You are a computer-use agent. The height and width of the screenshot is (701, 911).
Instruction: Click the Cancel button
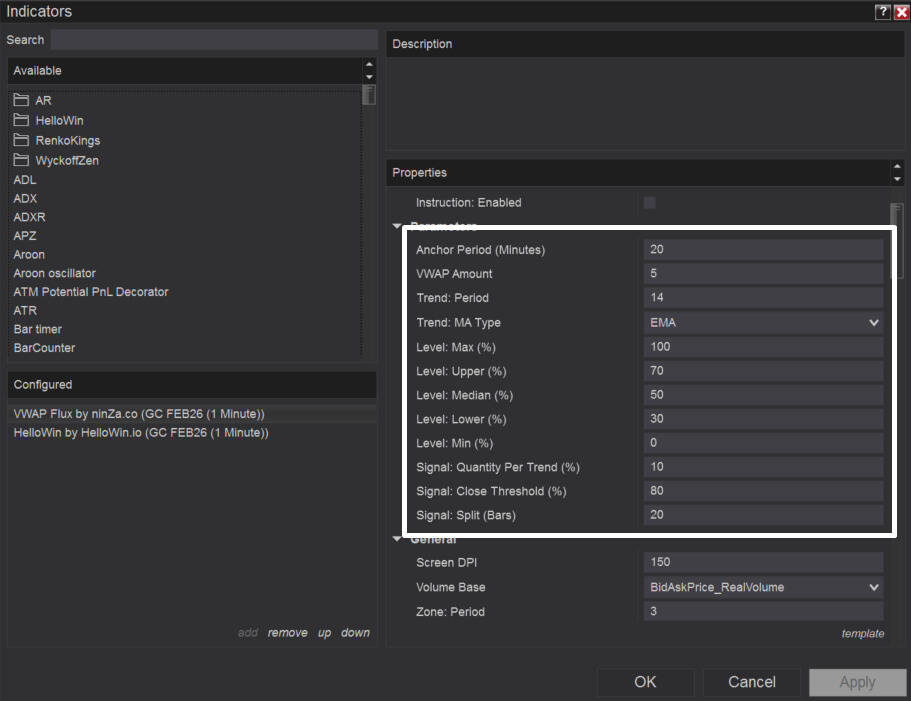point(751,682)
